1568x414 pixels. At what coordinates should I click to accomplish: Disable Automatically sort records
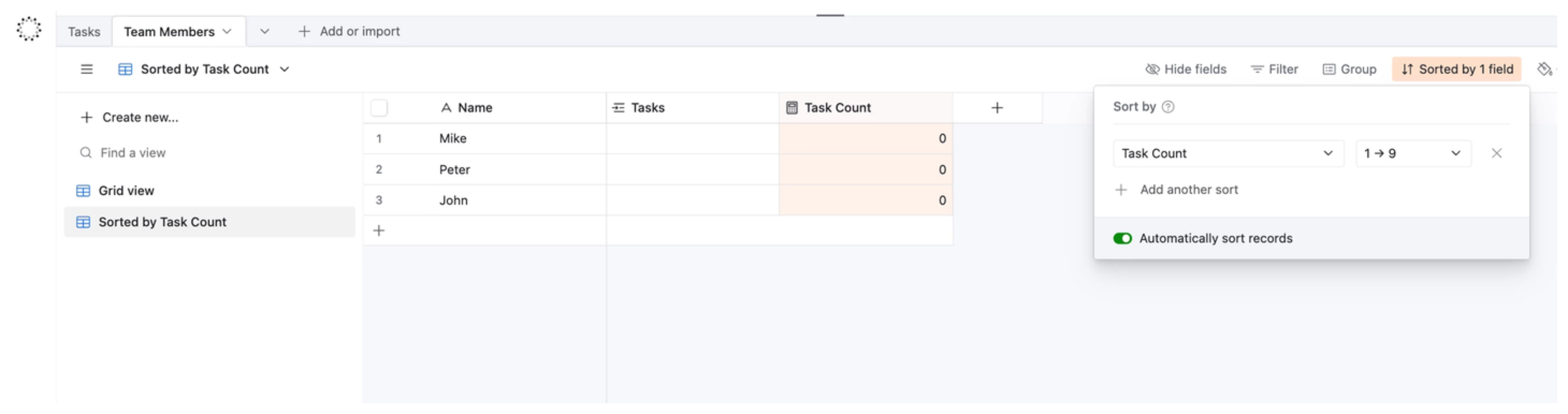click(1122, 238)
